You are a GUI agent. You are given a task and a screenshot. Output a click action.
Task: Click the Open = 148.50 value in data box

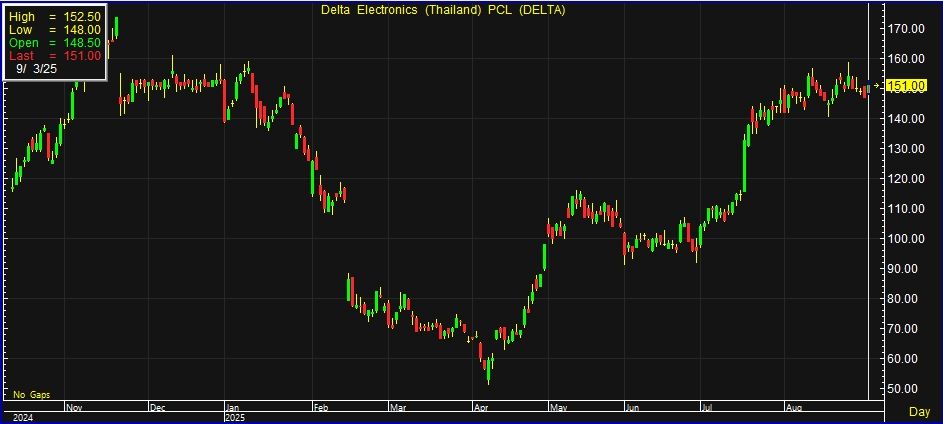click(82, 43)
